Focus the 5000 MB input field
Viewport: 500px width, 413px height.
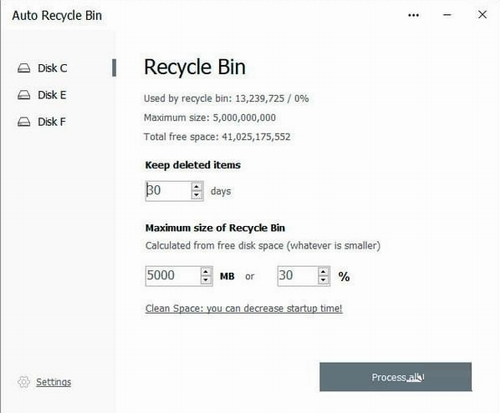pyautogui.click(x=173, y=276)
